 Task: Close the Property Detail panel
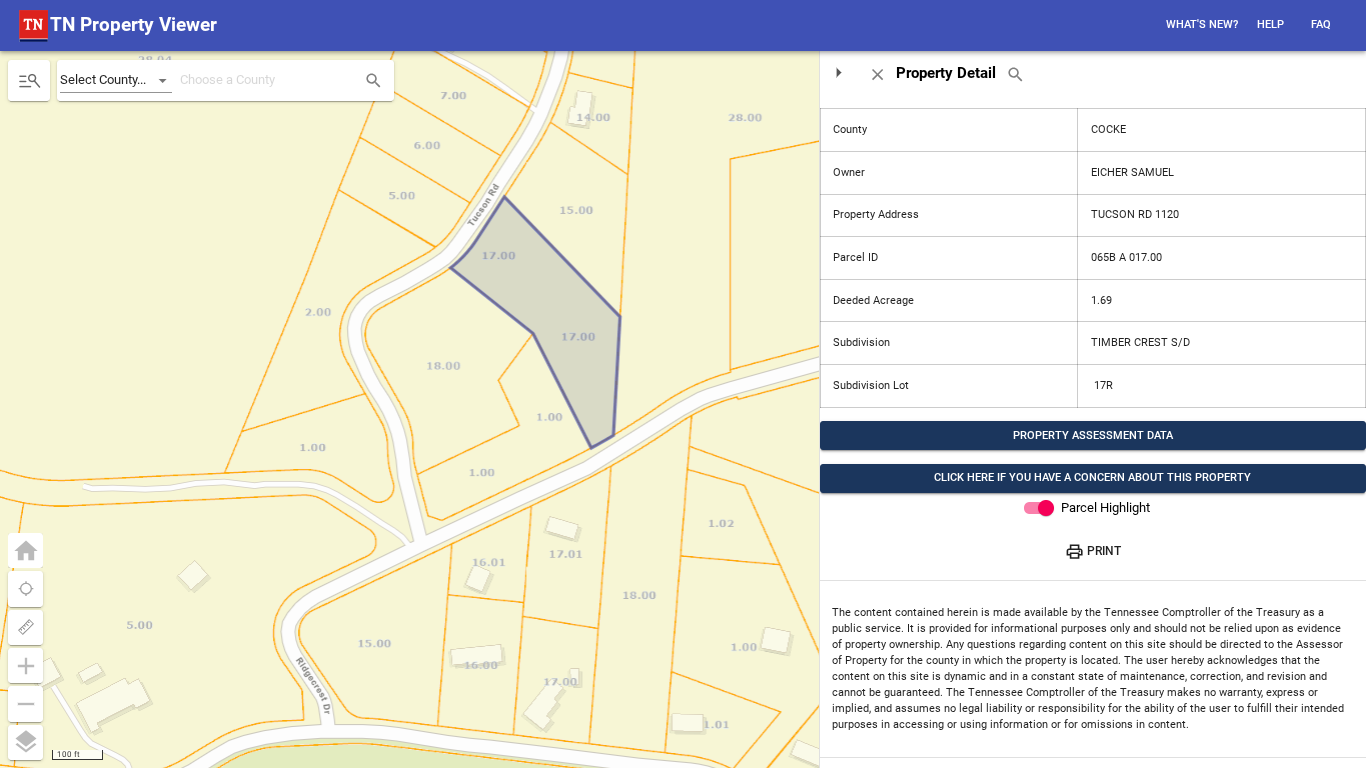pos(877,74)
